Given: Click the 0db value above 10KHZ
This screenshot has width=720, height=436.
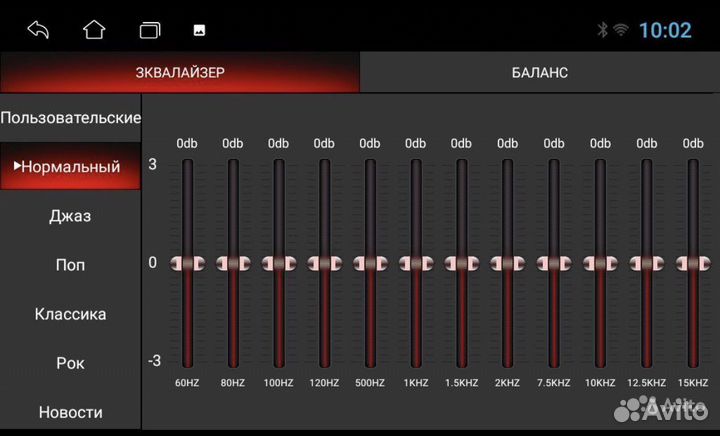Looking at the screenshot, I should pos(600,144).
